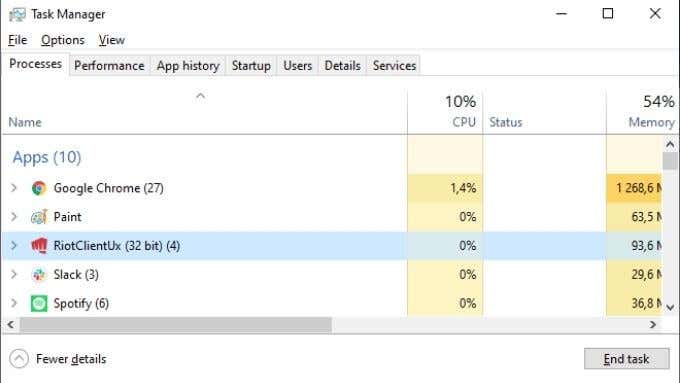Expand the Slack process group
The width and height of the screenshot is (680, 383).
click(14, 275)
